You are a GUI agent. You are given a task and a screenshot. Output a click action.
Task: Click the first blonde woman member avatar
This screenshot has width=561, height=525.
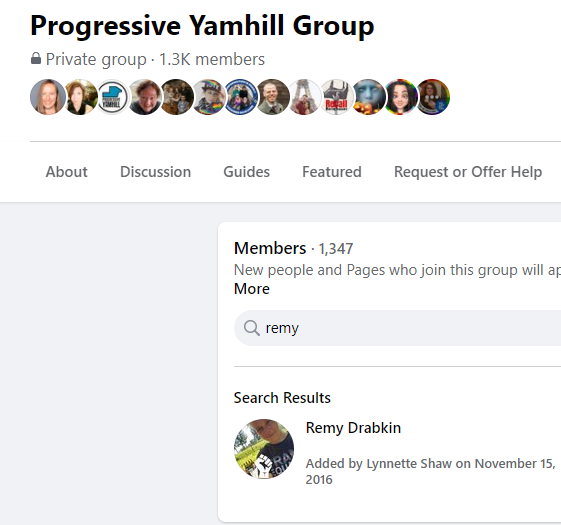point(48,97)
